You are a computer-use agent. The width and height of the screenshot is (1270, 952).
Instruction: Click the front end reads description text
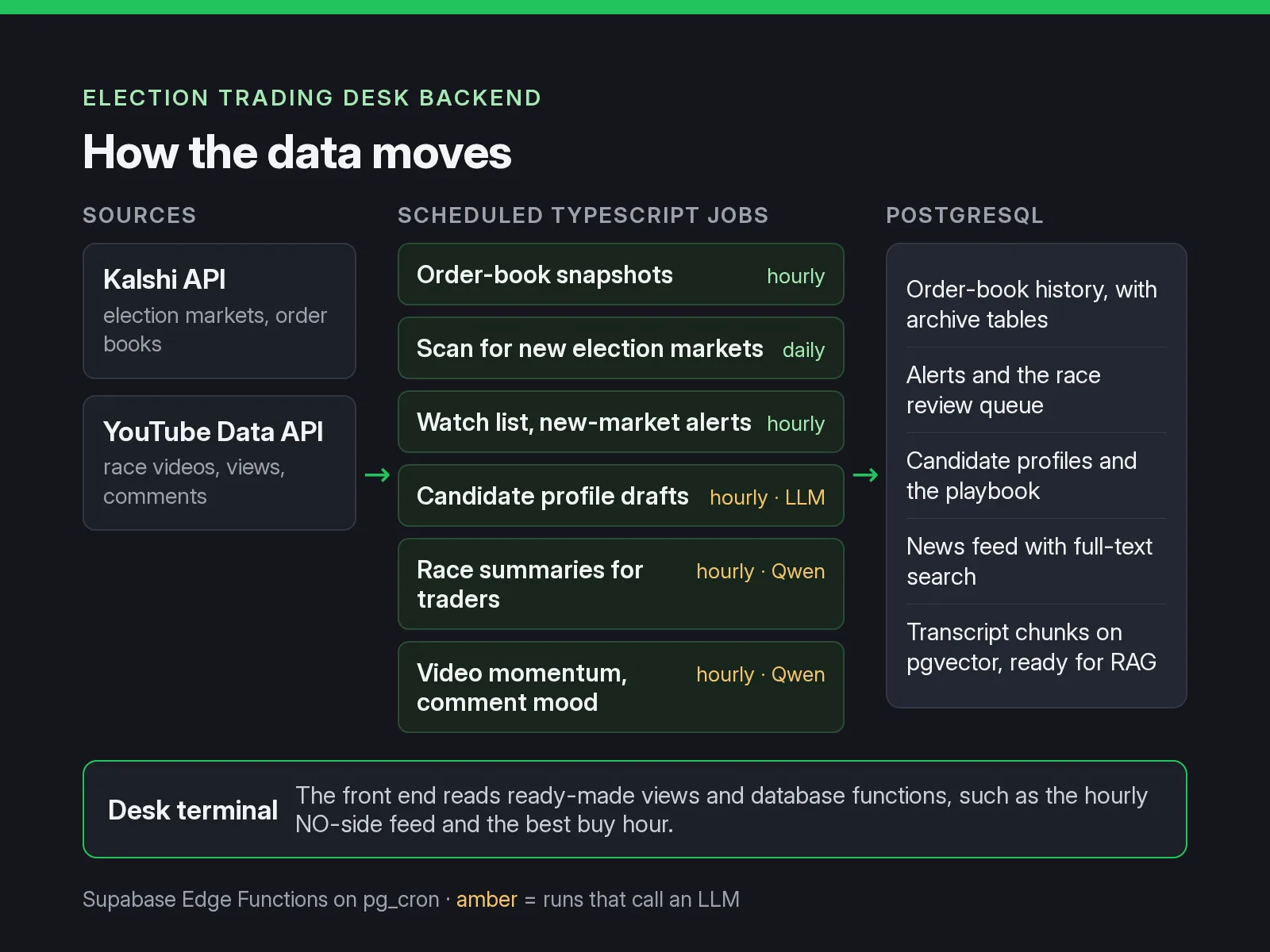coord(722,810)
